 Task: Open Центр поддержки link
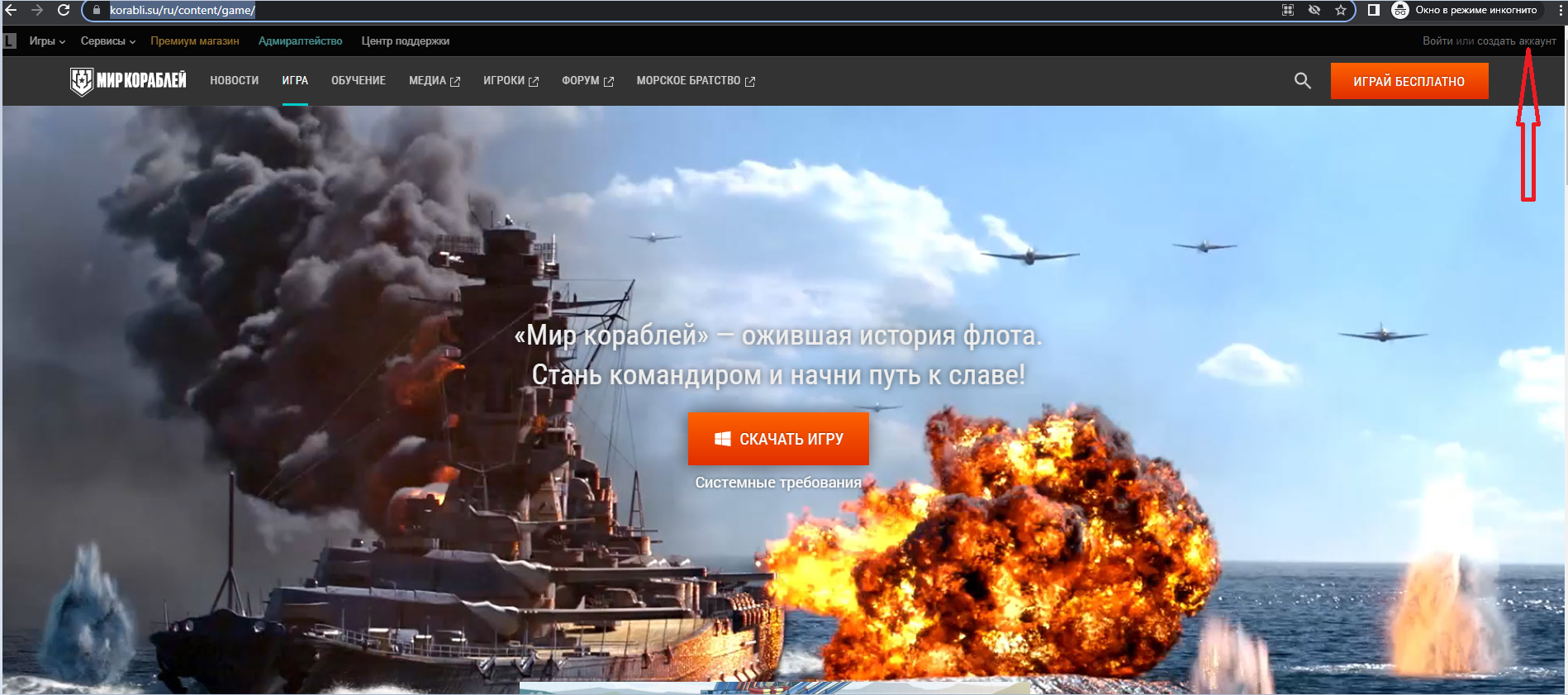[x=406, y=41]
